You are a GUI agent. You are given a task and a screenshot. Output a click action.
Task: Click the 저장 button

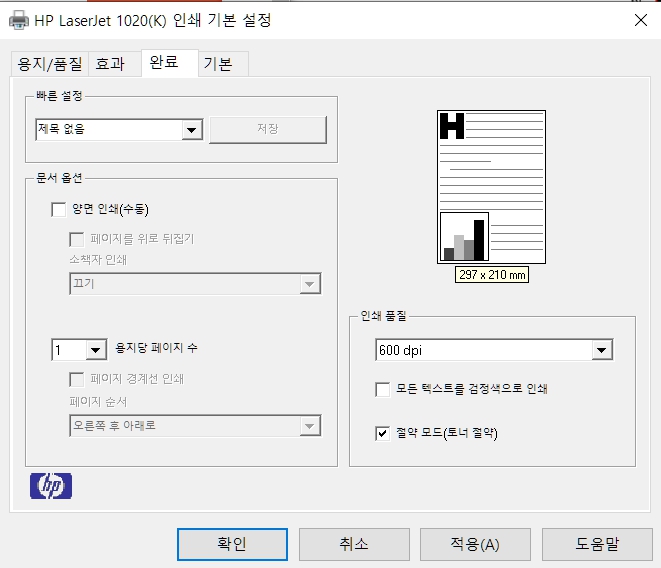(268, 129)
